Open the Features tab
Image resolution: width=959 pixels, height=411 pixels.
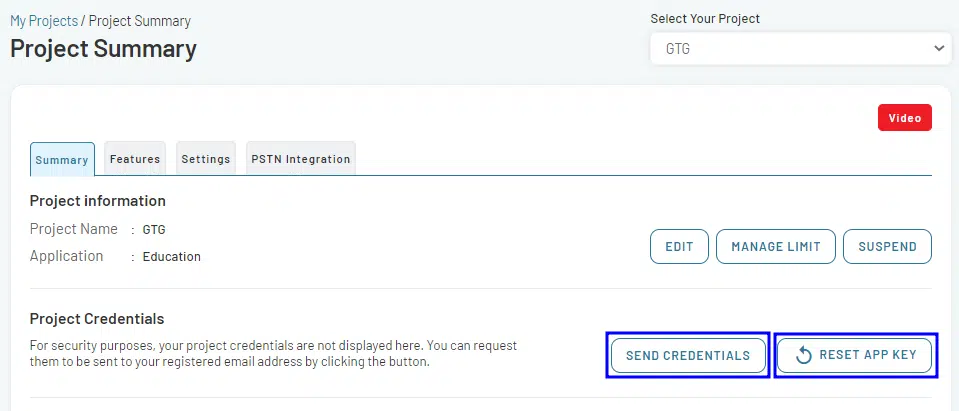pyautogui.click(x=135, y=159)
